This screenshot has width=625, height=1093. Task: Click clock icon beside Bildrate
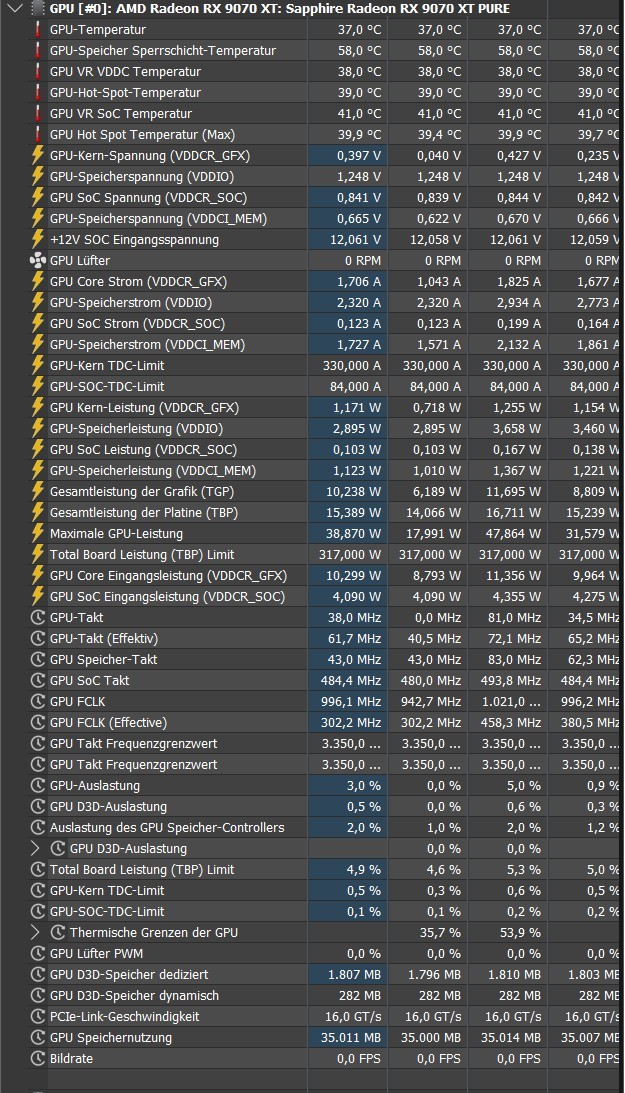tap(38, 1058)
